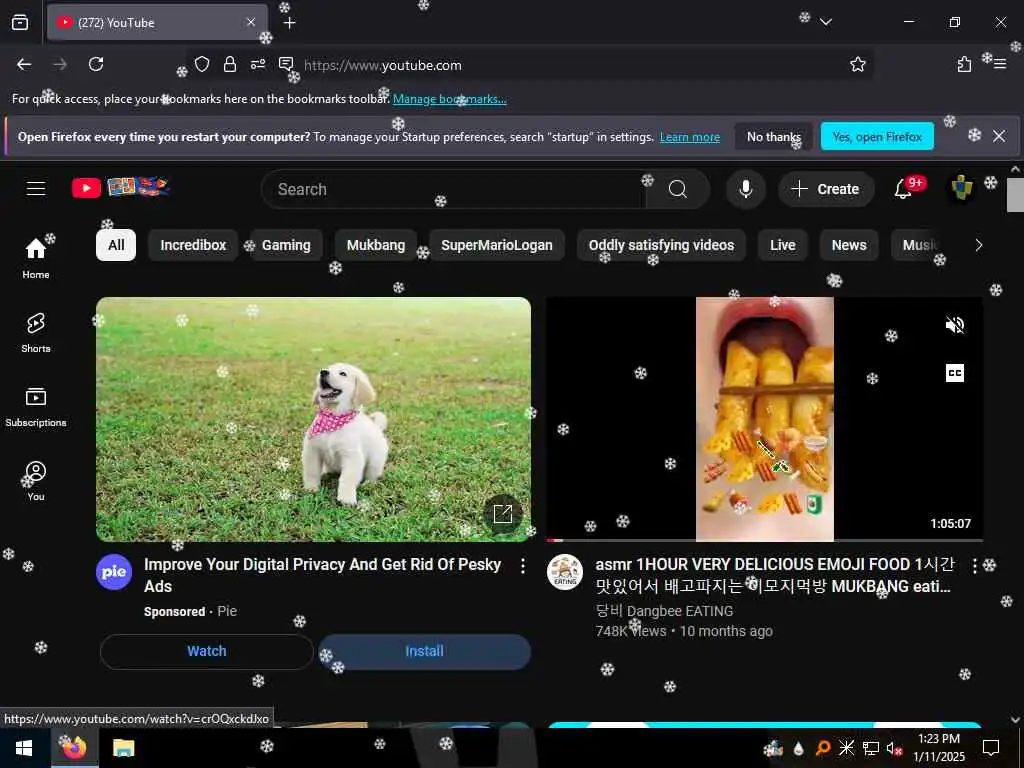Viewport: 1024px width, 768px height.
Task: Click the page vertical scrollbar thumb
Action: pos(1015,195)
